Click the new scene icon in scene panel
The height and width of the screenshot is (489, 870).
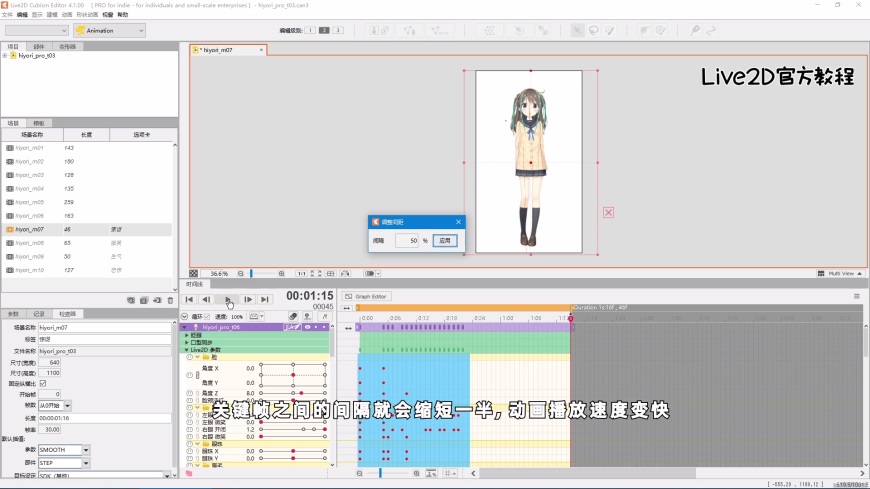coord(131,300)
